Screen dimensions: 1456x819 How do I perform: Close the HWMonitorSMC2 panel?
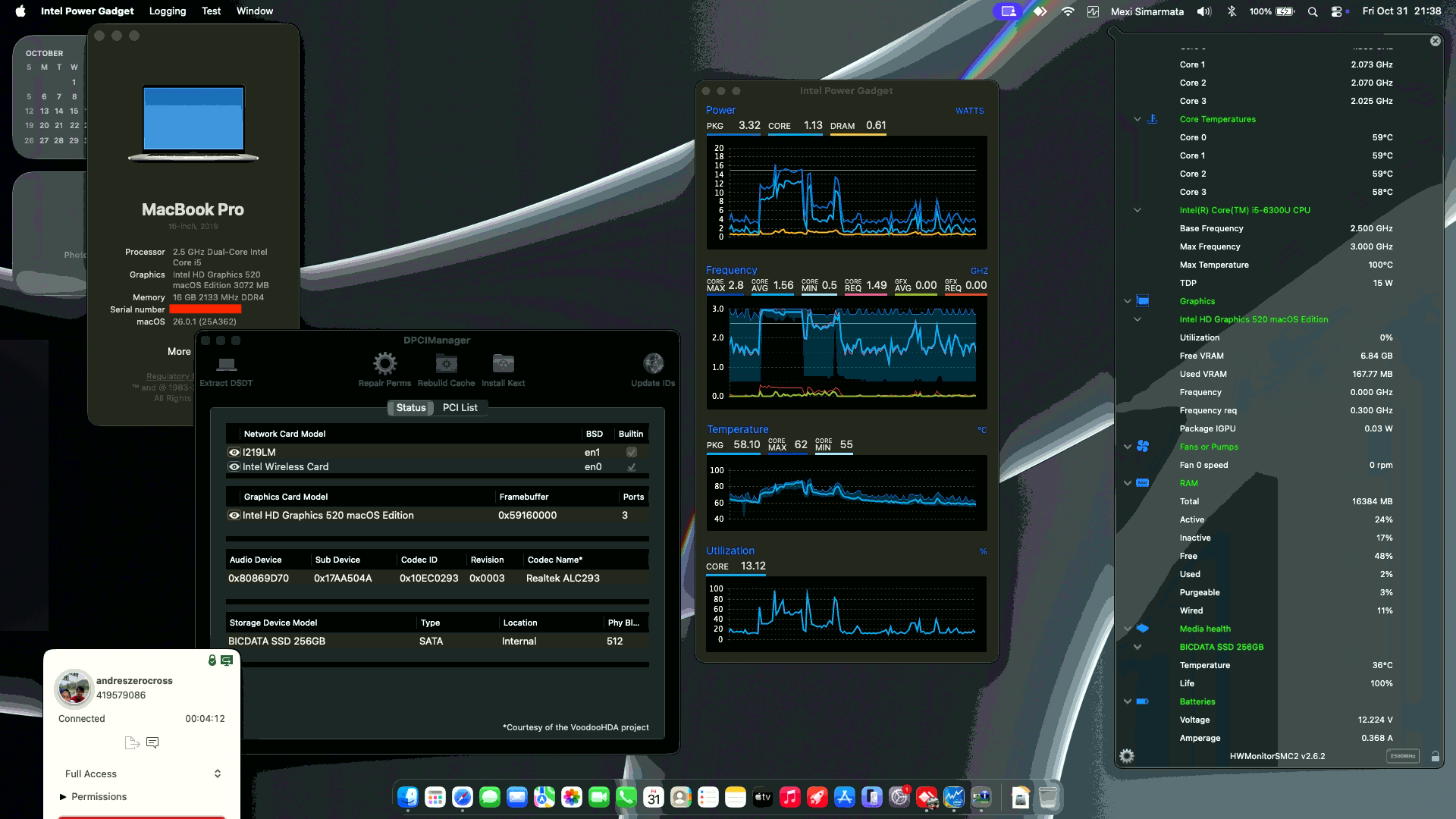pyautogui.click(x=1435, y=41)
